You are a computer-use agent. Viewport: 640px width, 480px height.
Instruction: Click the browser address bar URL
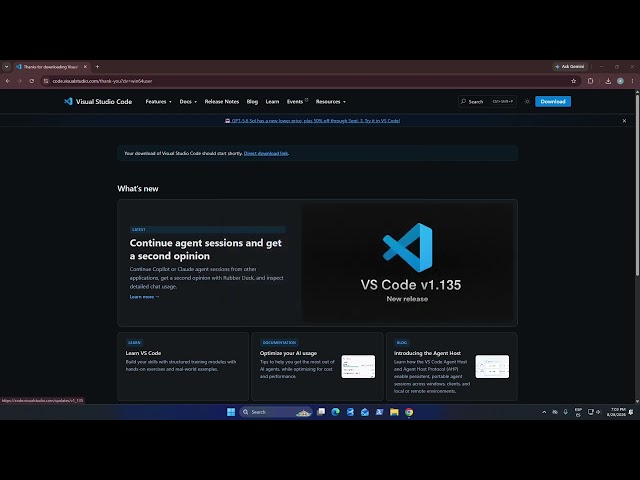[x=102, y=81]
